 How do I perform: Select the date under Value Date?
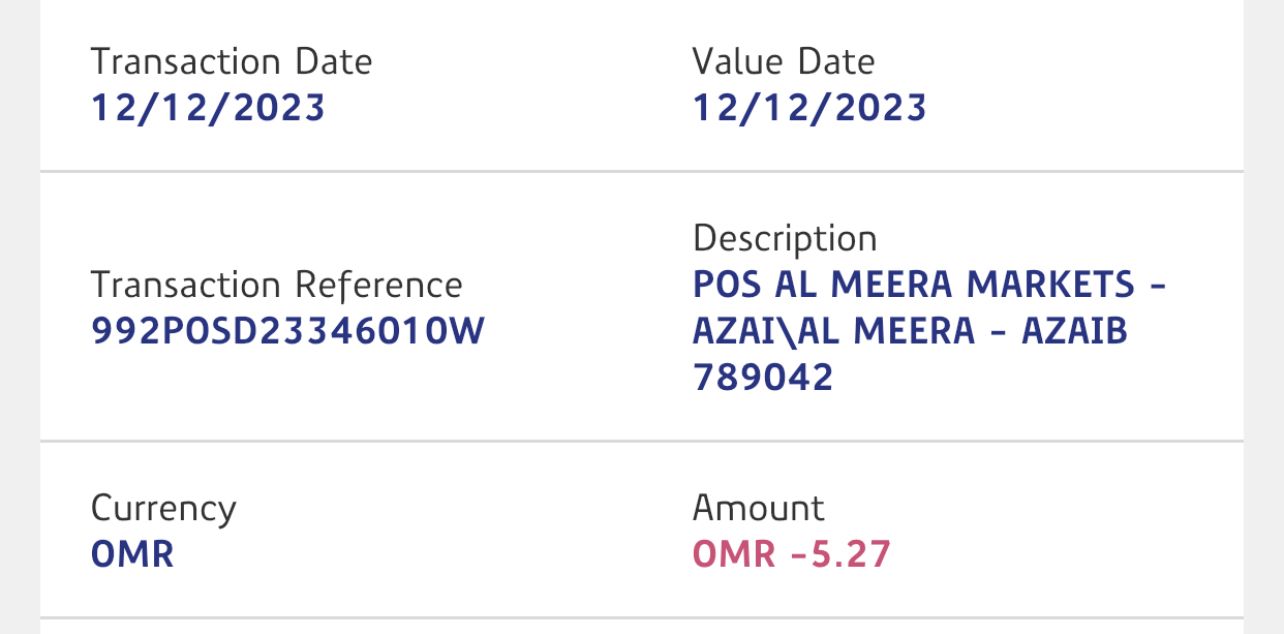pyautogui.click(x=809, y=108)
